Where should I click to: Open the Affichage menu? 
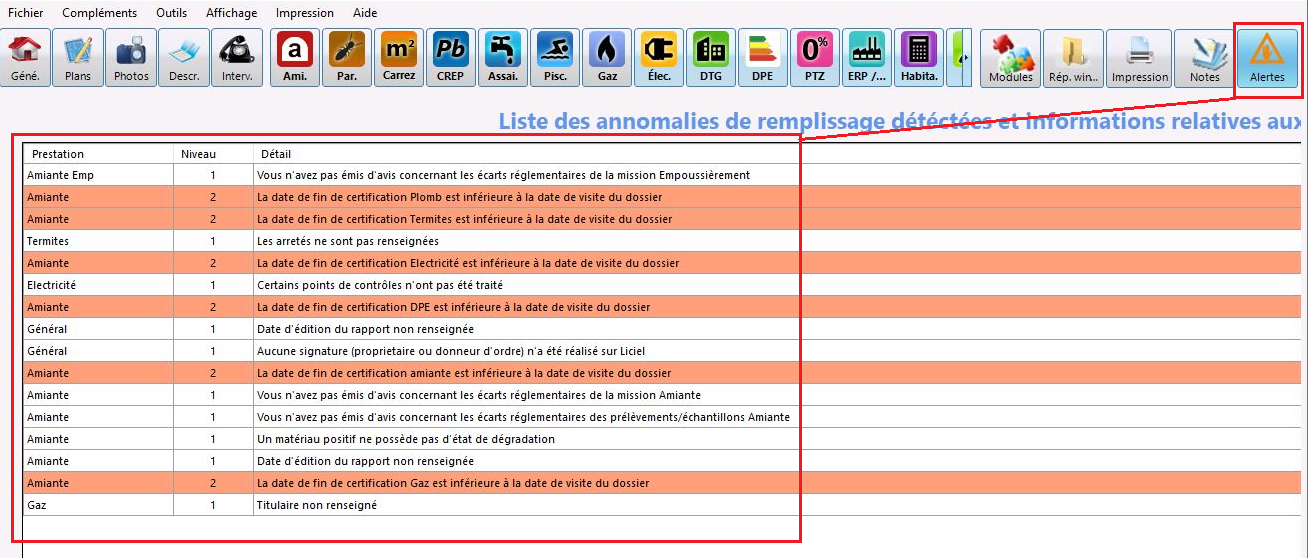[231, 13]
